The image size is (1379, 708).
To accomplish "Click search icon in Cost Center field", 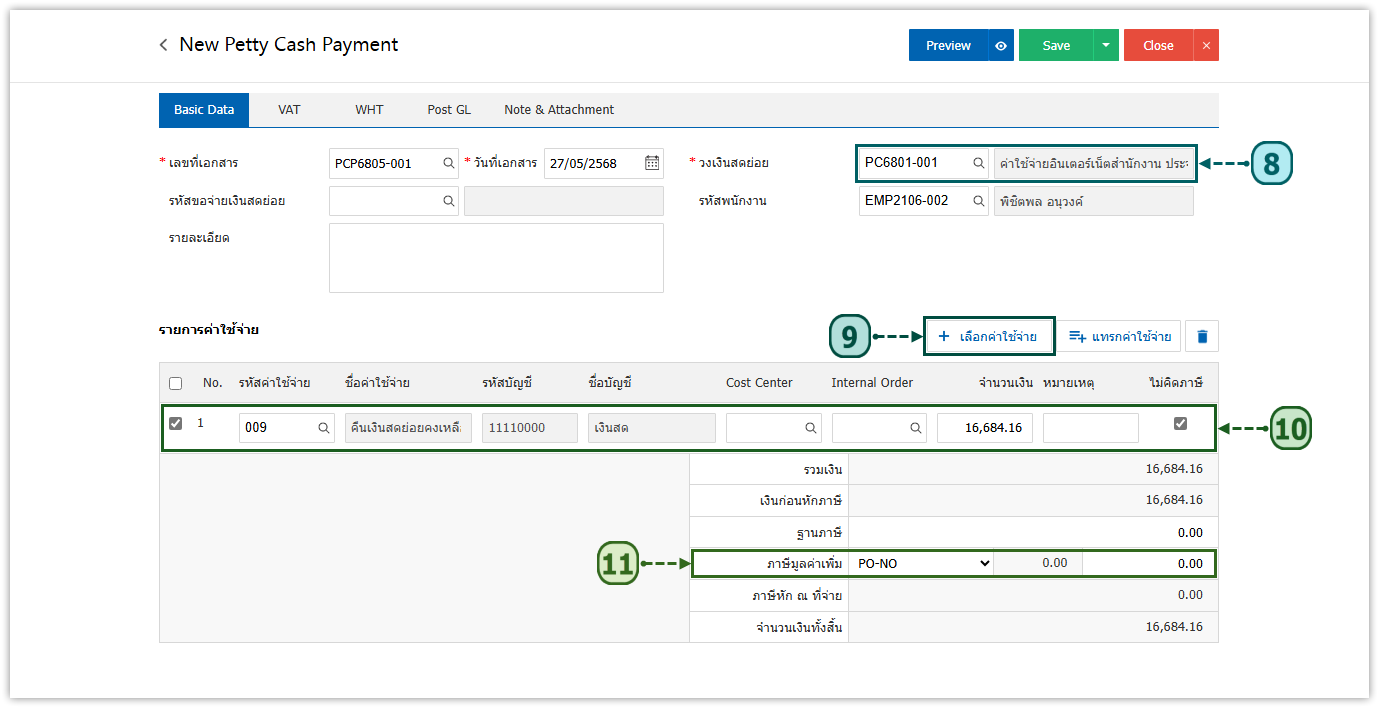I will click(x=811, y=428).
